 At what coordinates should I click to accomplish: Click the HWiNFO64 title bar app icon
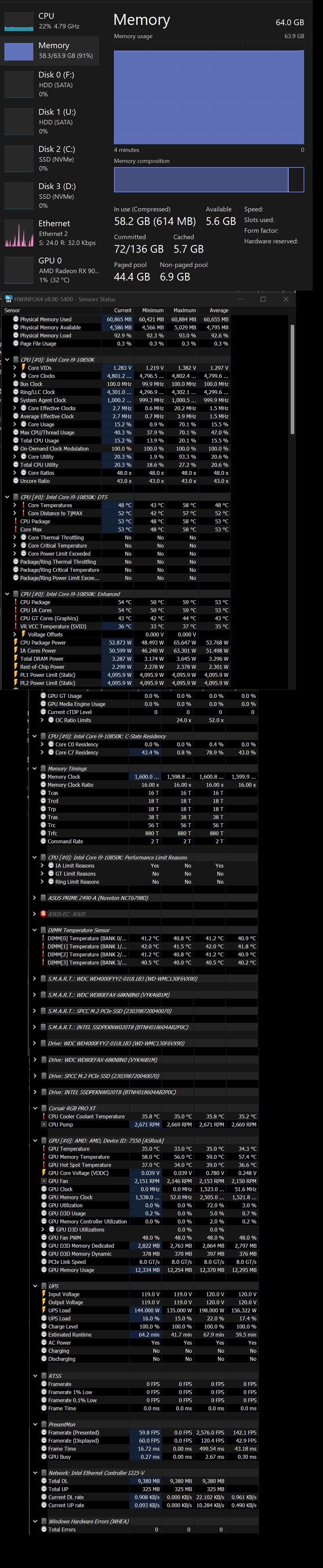8,299
